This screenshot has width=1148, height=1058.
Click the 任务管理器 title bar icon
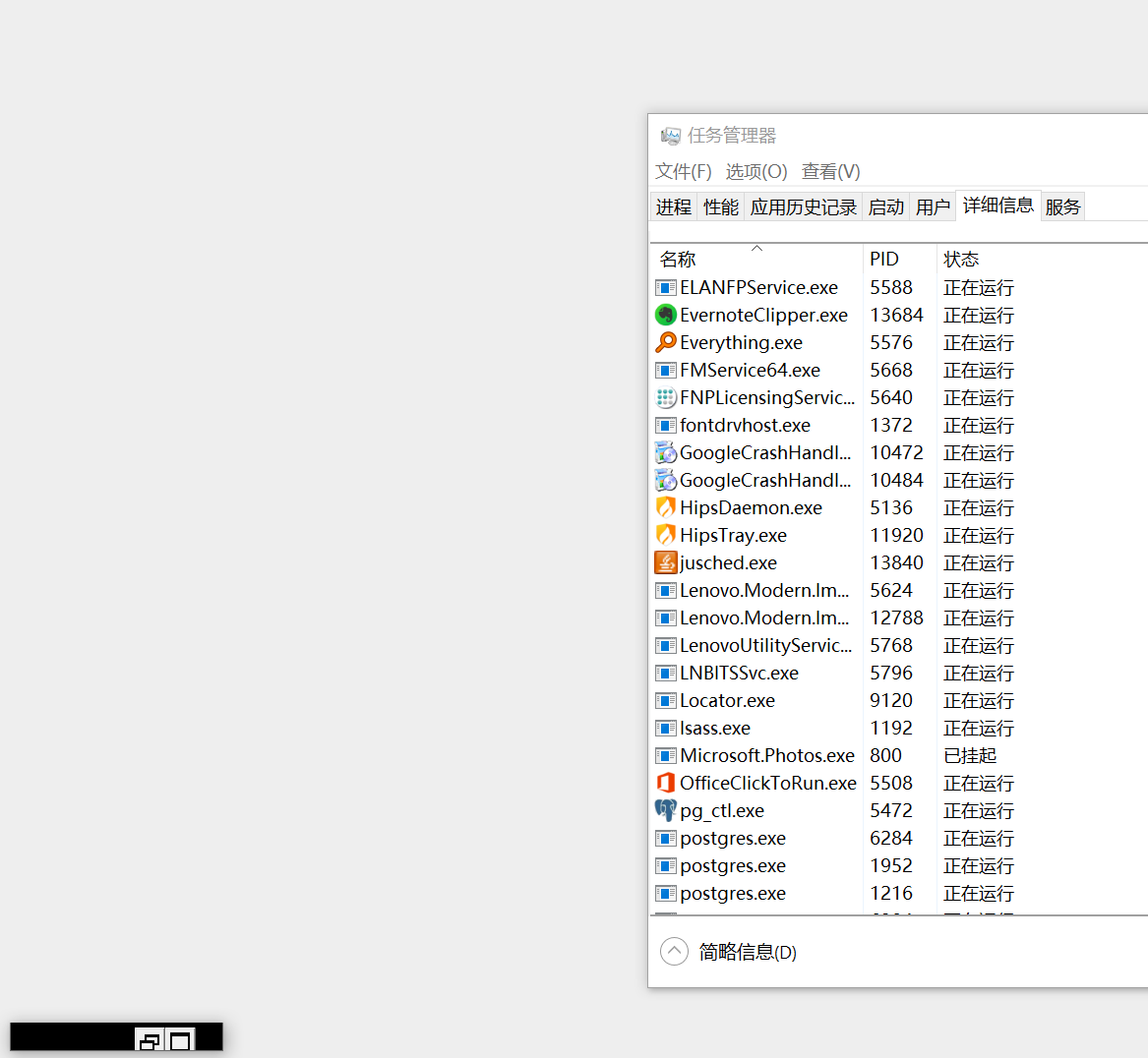pos(670,136)
